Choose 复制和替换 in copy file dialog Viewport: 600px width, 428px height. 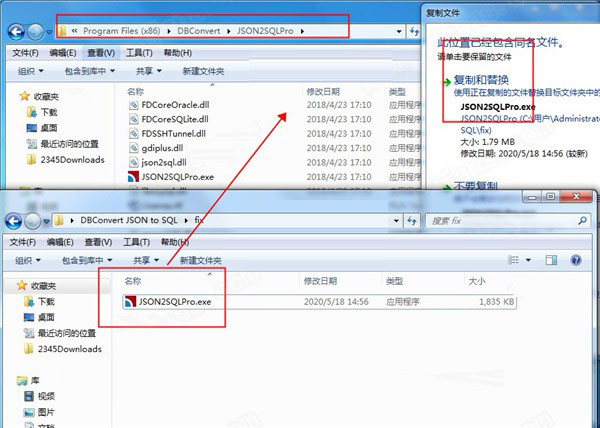coord(481,80)
